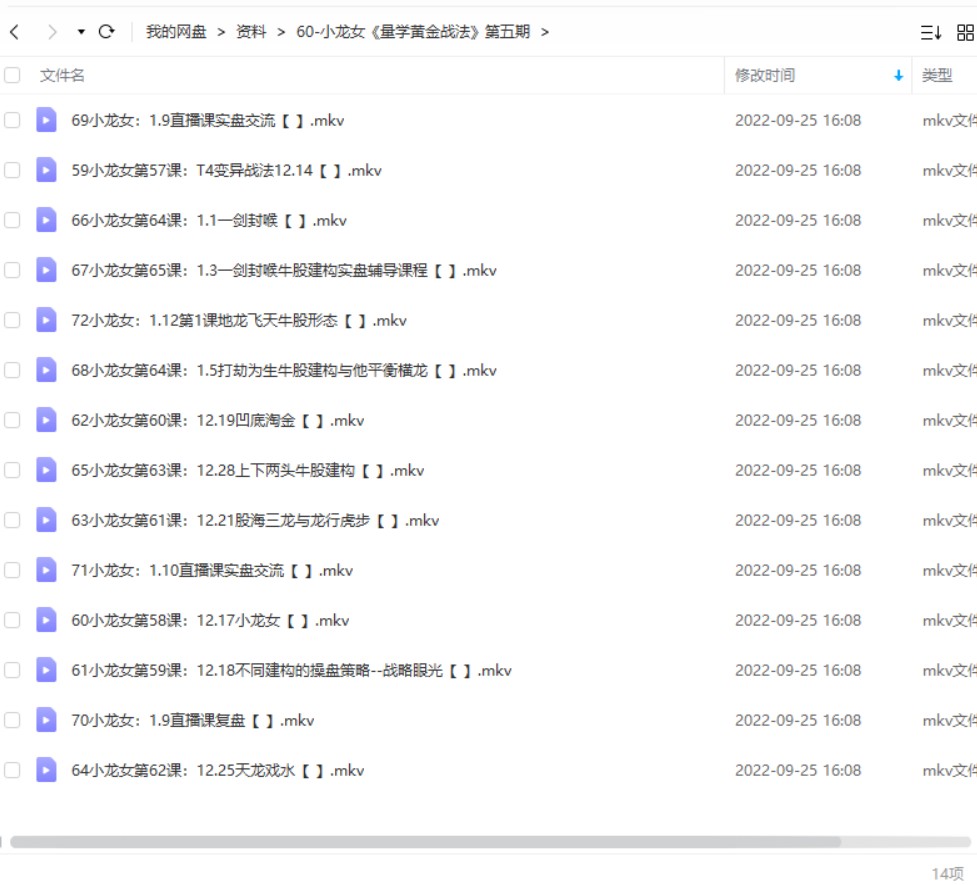Click the 资料 breadcrumb
Image resolution: width=977 pixels, height=885 pixels.
(251, 31)
